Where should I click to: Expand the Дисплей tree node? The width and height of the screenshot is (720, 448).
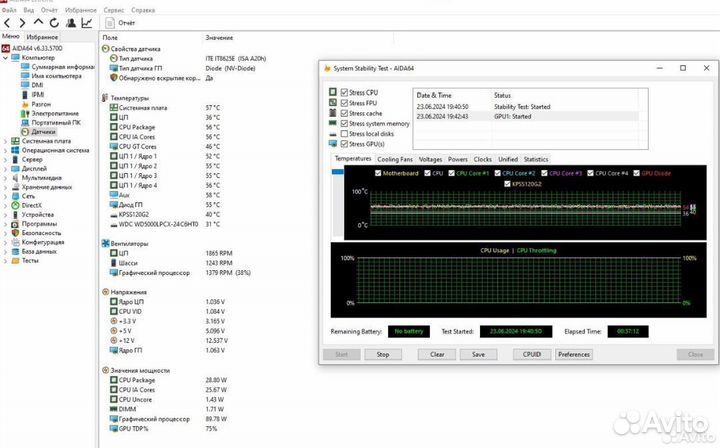point(6,169)
